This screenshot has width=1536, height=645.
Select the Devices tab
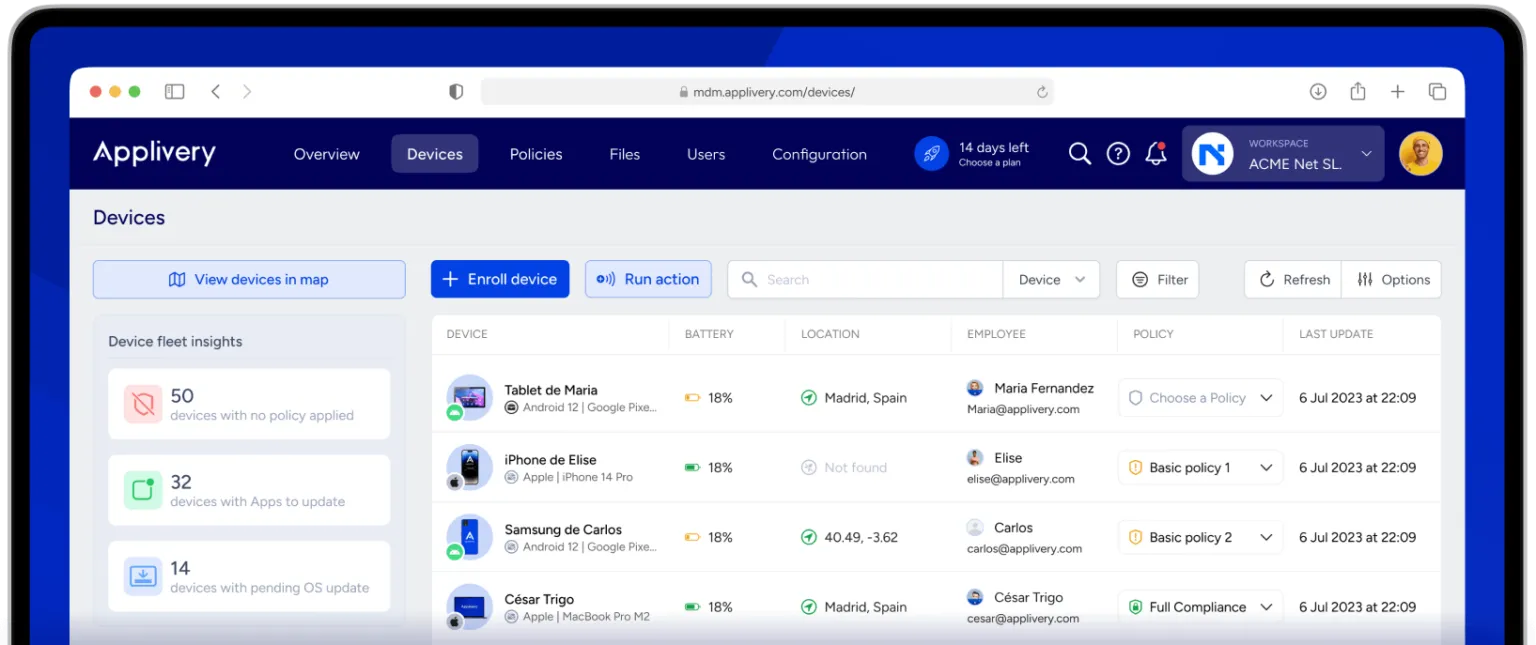point(435,154)
